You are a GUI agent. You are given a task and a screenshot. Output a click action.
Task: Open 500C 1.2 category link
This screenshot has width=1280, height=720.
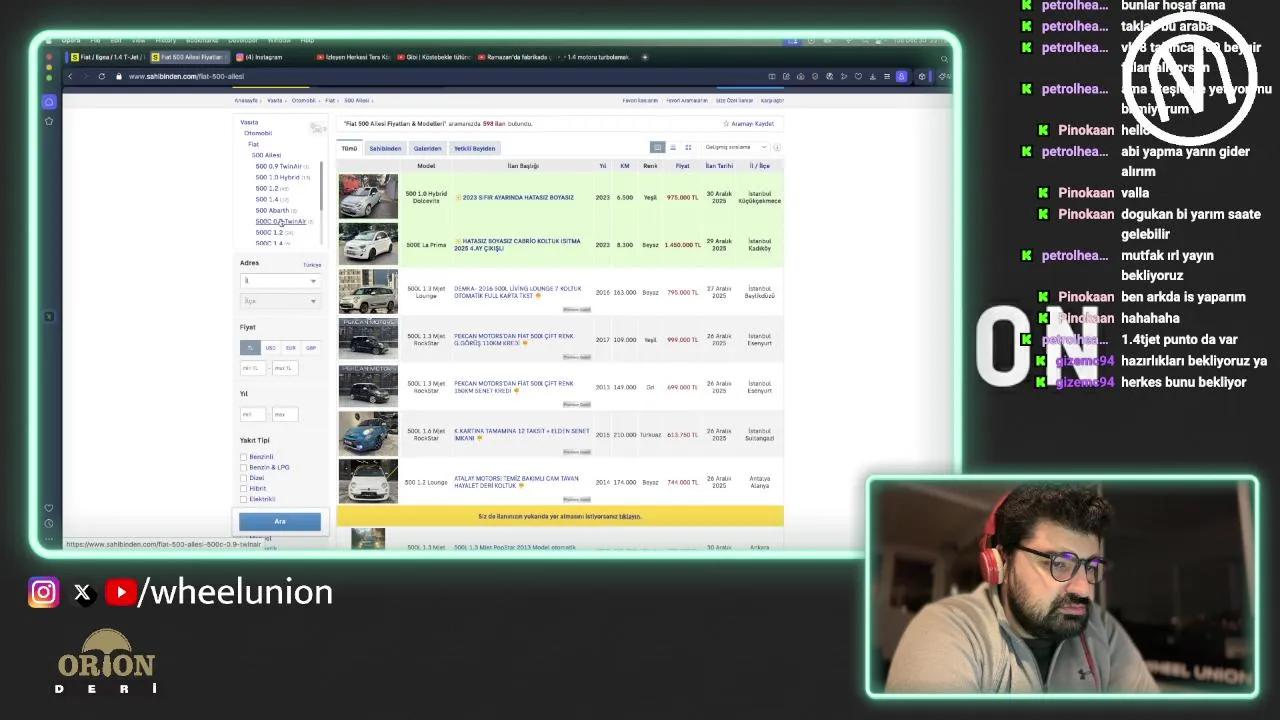[269, 232]
